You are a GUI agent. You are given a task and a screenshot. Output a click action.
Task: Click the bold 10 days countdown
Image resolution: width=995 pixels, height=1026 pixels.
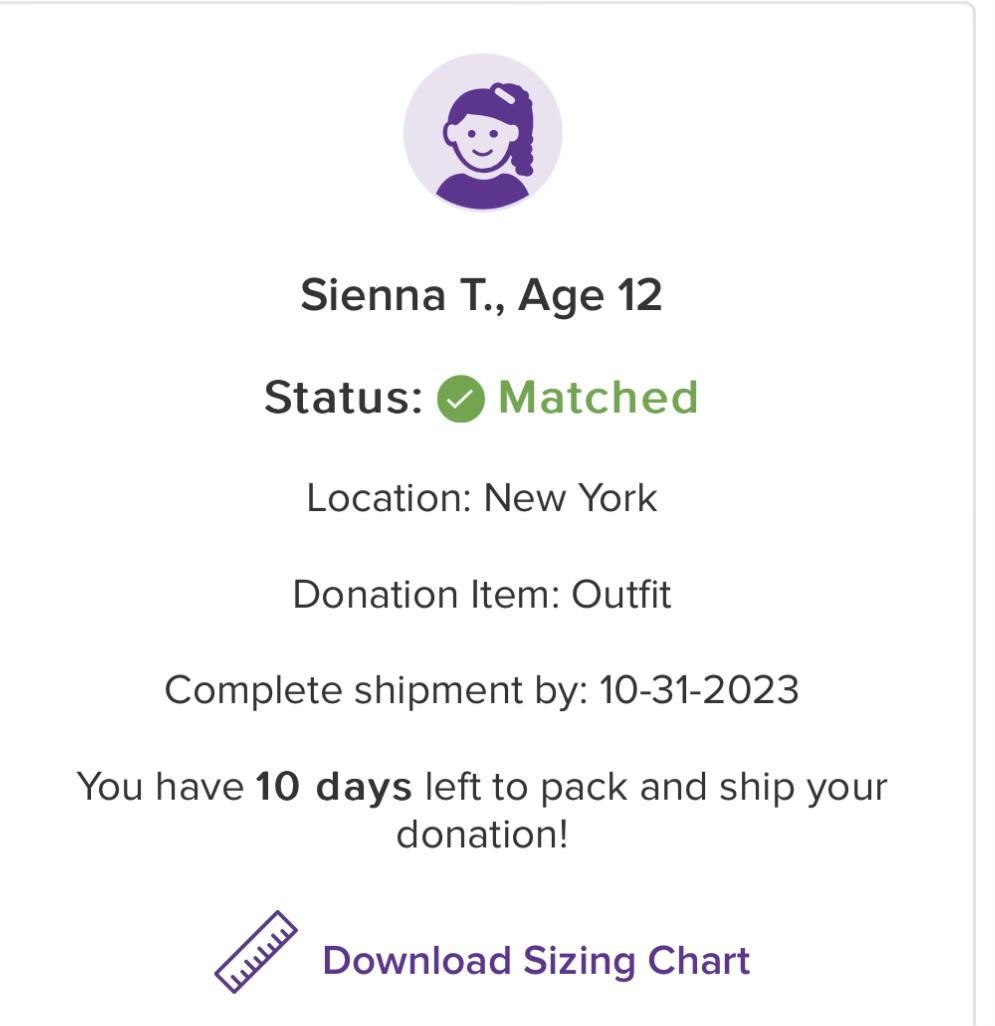(x=333, y=787)
